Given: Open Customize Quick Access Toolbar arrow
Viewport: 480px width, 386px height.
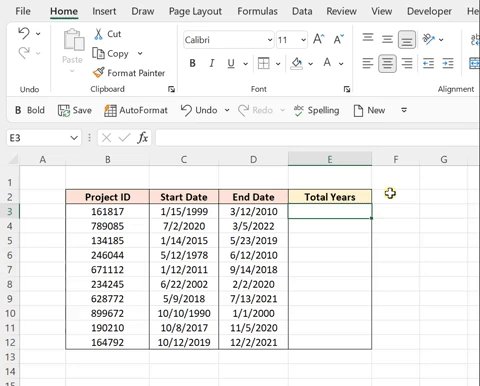Looking at the screenshot, I should tap(404, 110).
